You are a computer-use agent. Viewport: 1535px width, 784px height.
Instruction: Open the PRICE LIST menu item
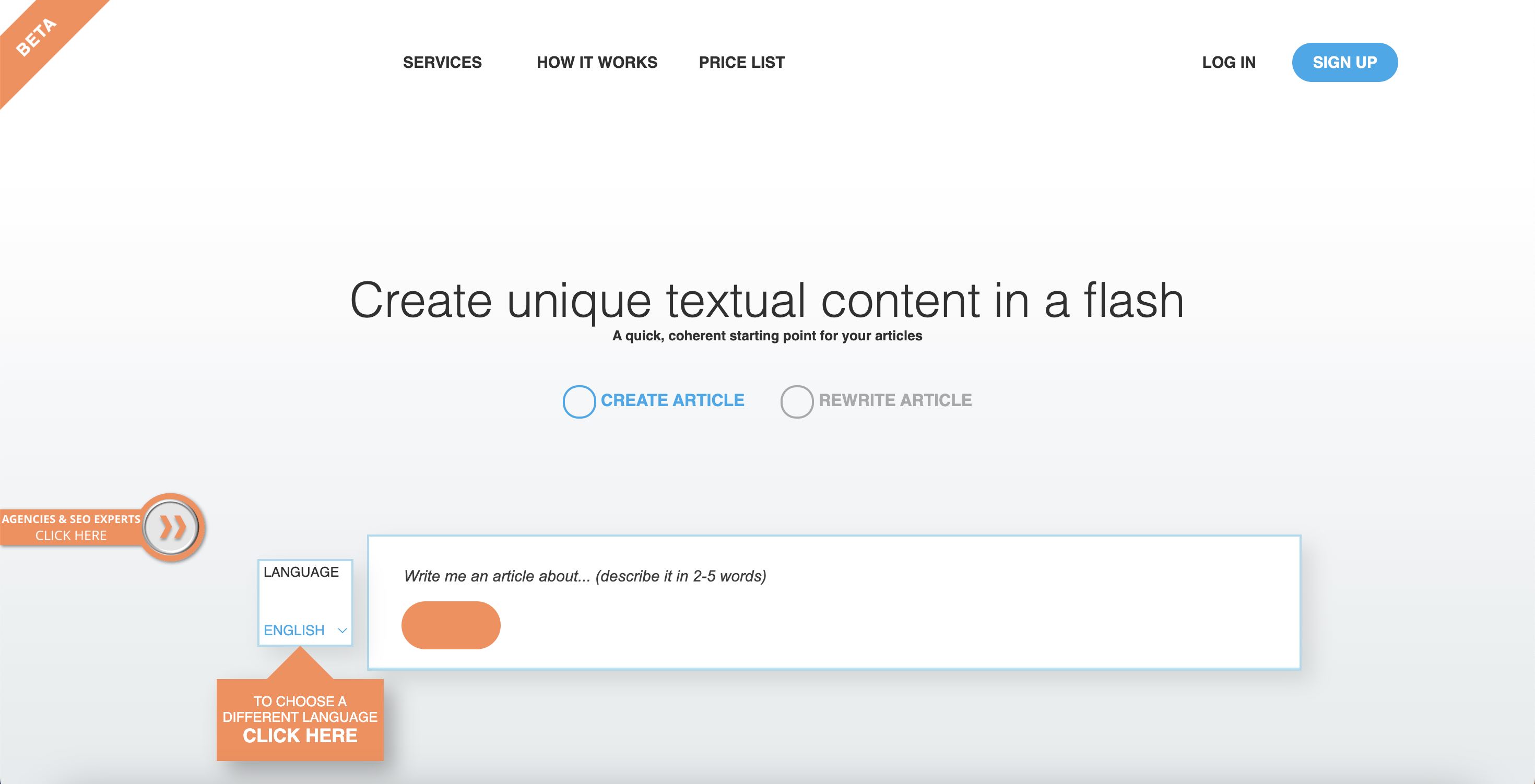(741, 63)
